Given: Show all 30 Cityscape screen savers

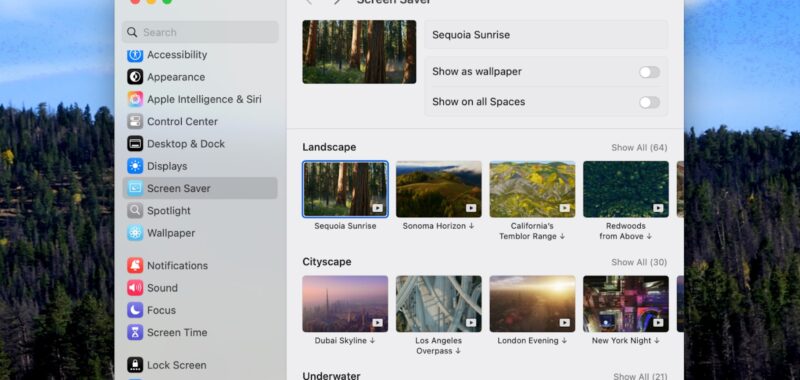Looking at the screenshot, I should [639, 262].
